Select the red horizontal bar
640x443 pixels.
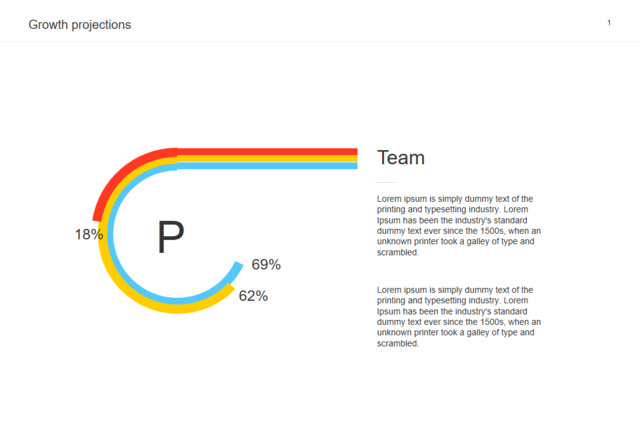tap(268, 152)
